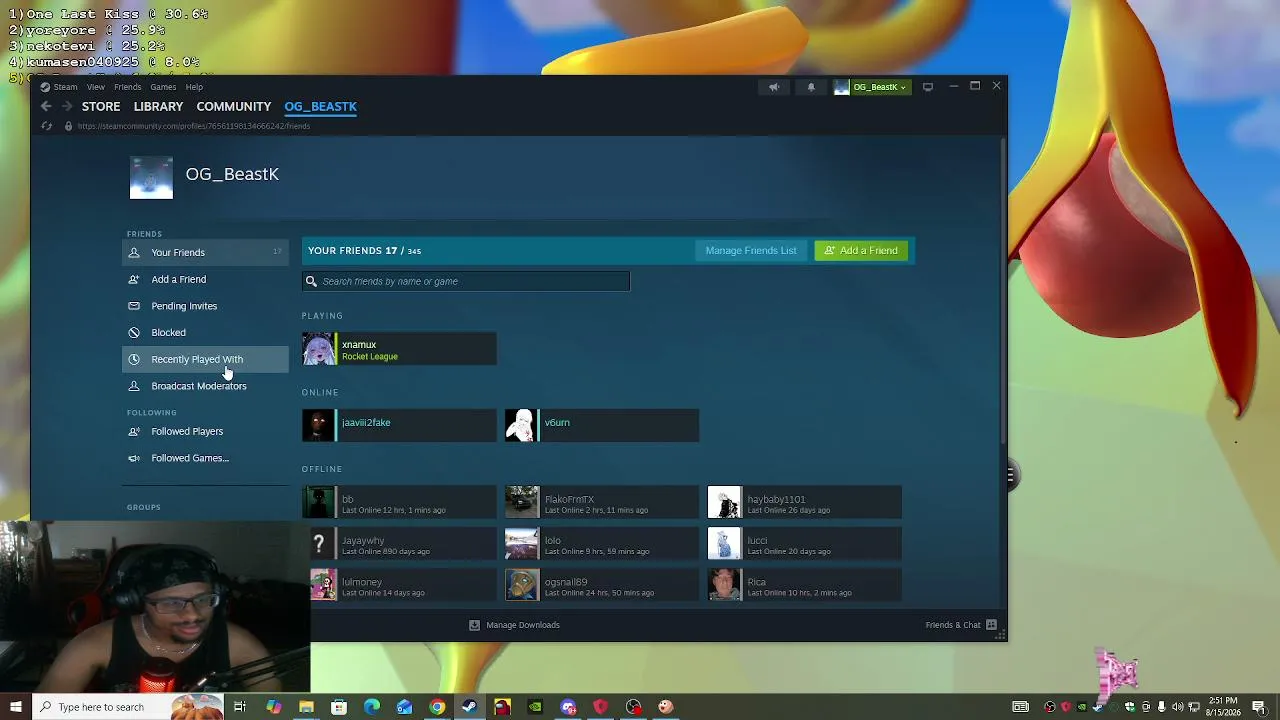Click the Recently Played With clock icon
This screenshot has width=1280, height=720.
click(x=134, y=359)
